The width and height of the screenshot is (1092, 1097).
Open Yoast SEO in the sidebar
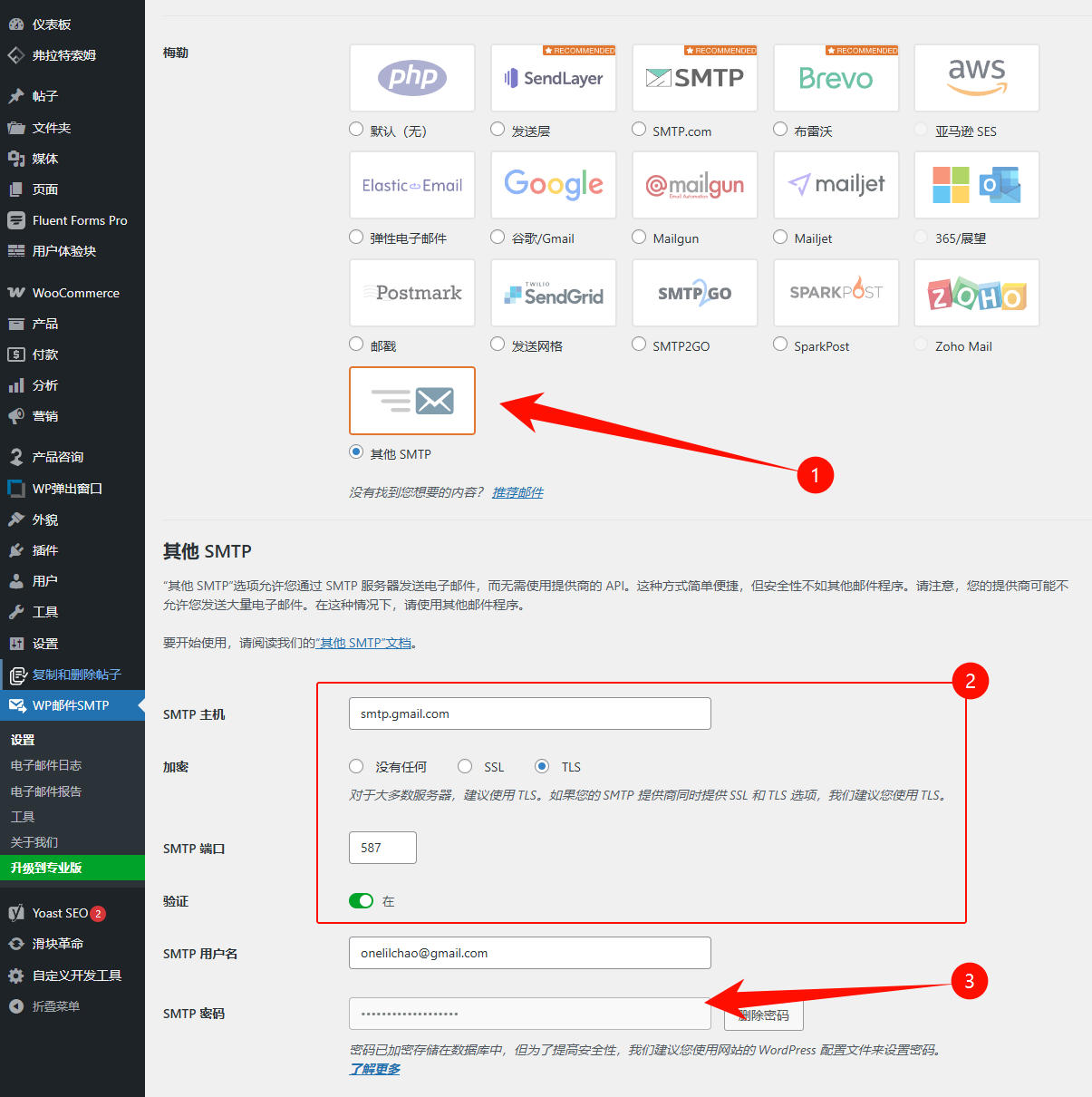click(x=60, y=913)
